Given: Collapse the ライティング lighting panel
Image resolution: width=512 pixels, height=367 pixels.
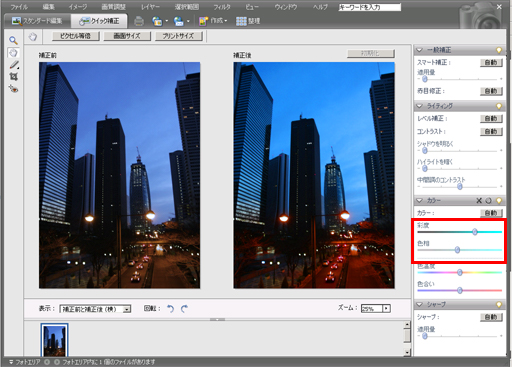Looking at the screenshot, I should 419,106.
